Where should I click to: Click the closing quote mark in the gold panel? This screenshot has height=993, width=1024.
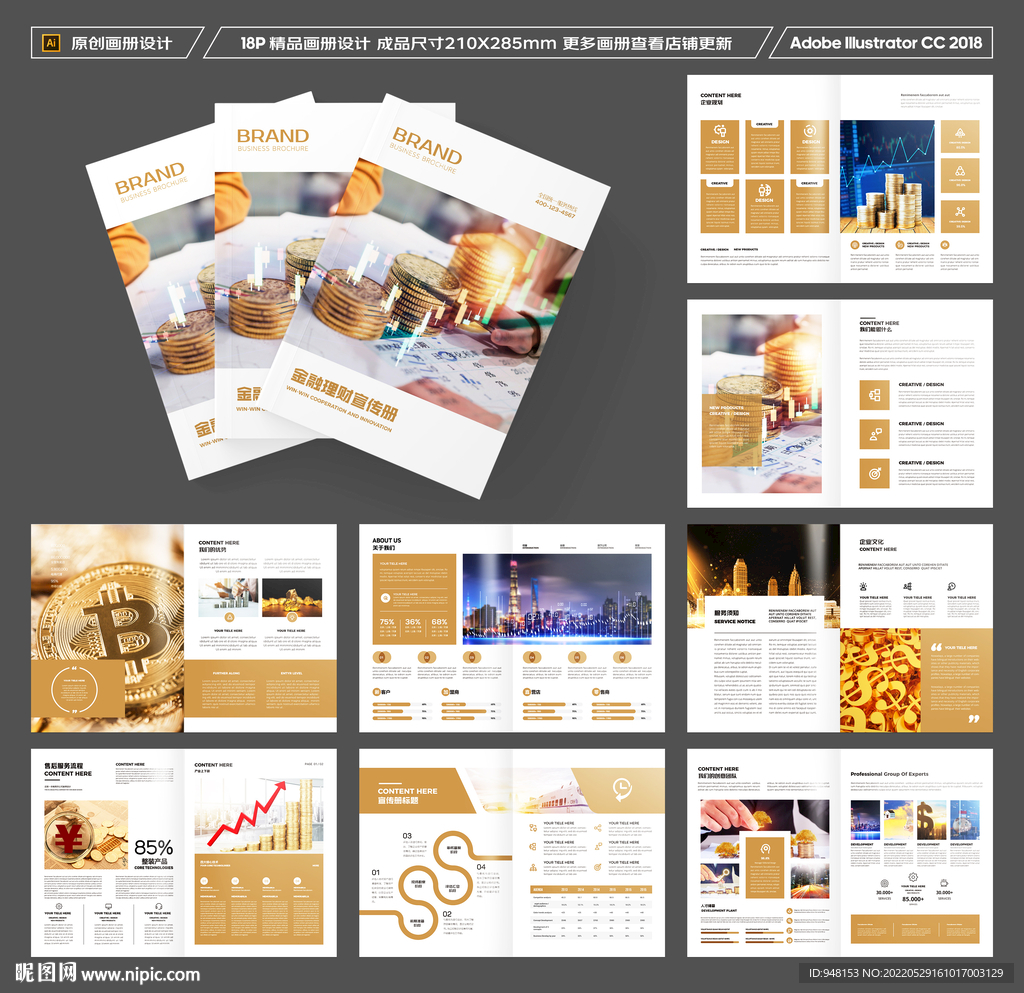click(x=973, y=719)
